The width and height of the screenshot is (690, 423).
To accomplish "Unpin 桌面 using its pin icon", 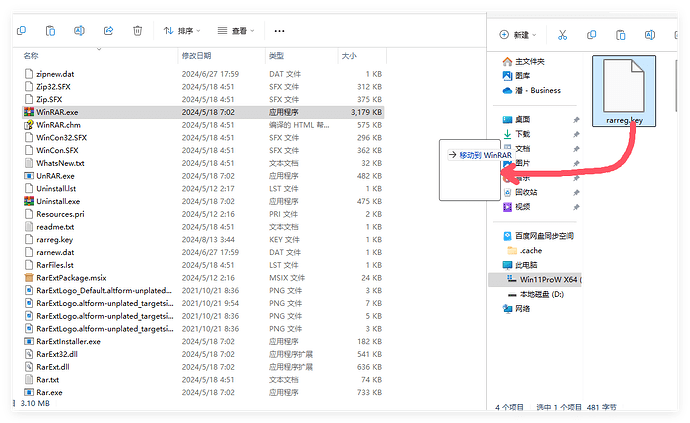I will coord(576,120).
